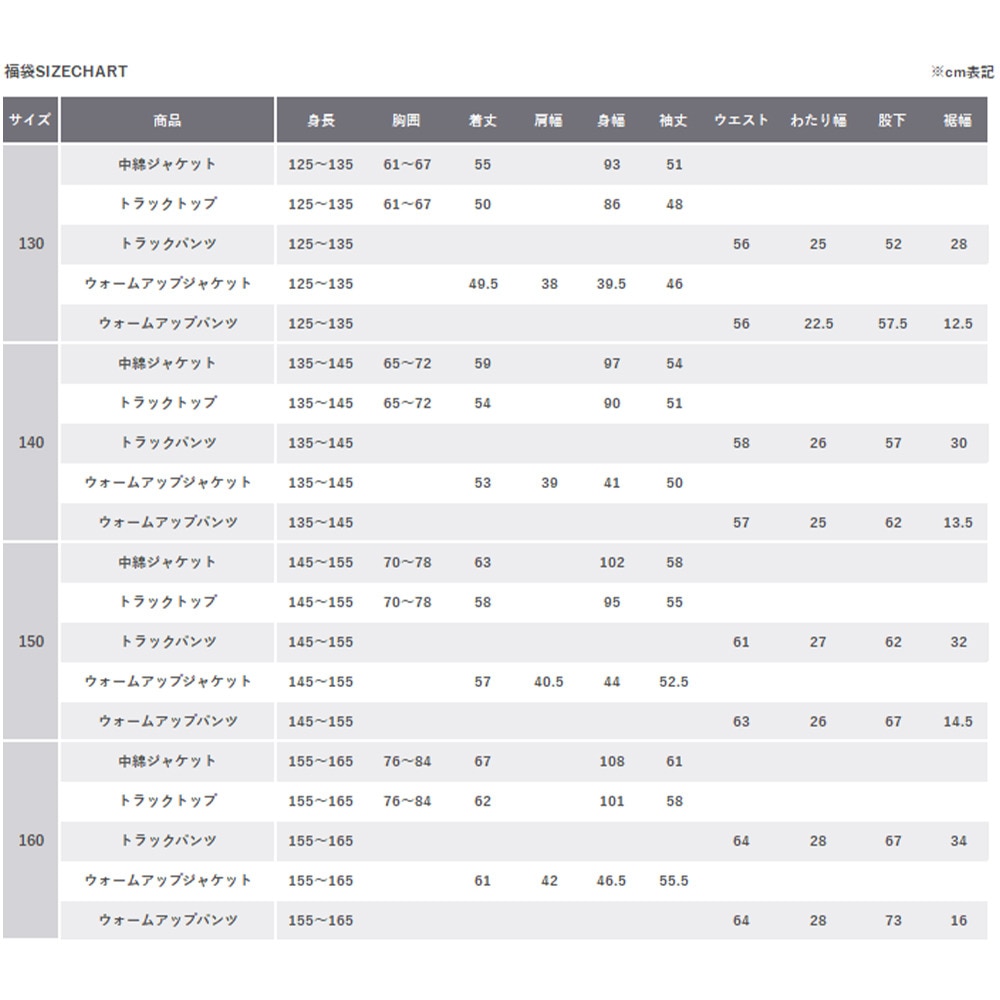Click the 108 身幅 value cell
The width and height of the screenshot is (1000, 1000).
click(x=612, y=762)
